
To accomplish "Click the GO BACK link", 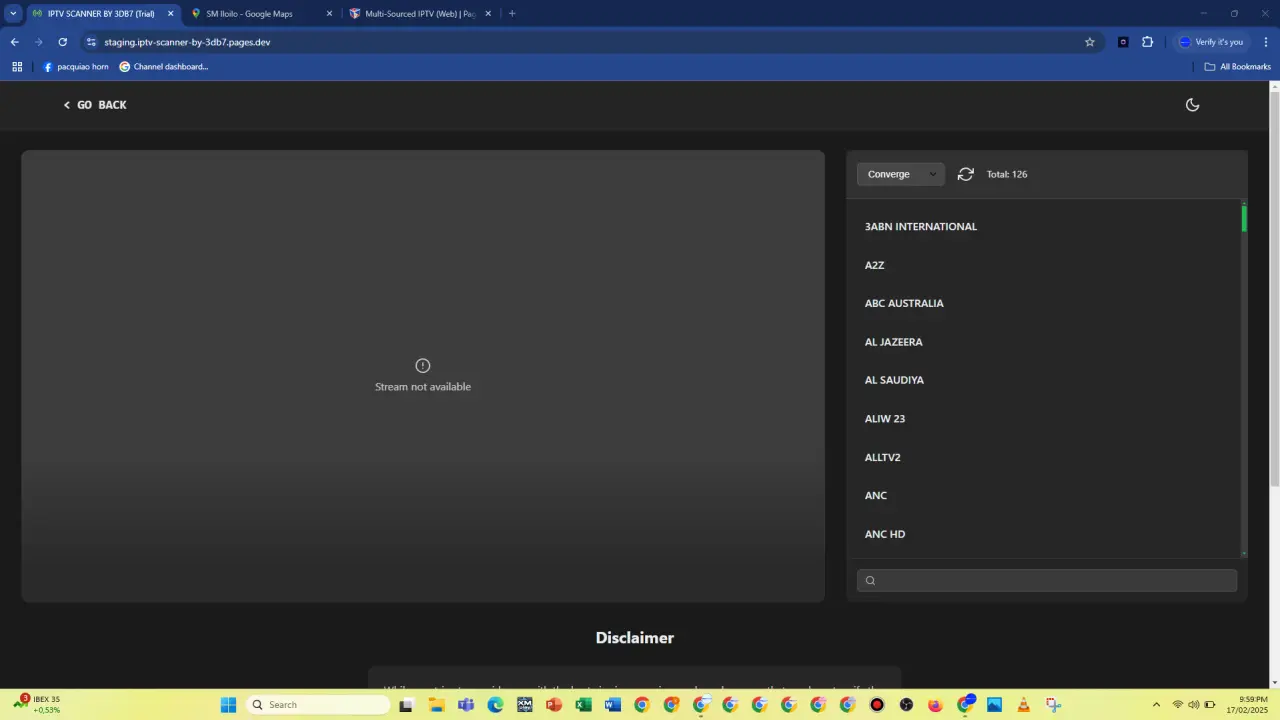I will click(95, 105).
